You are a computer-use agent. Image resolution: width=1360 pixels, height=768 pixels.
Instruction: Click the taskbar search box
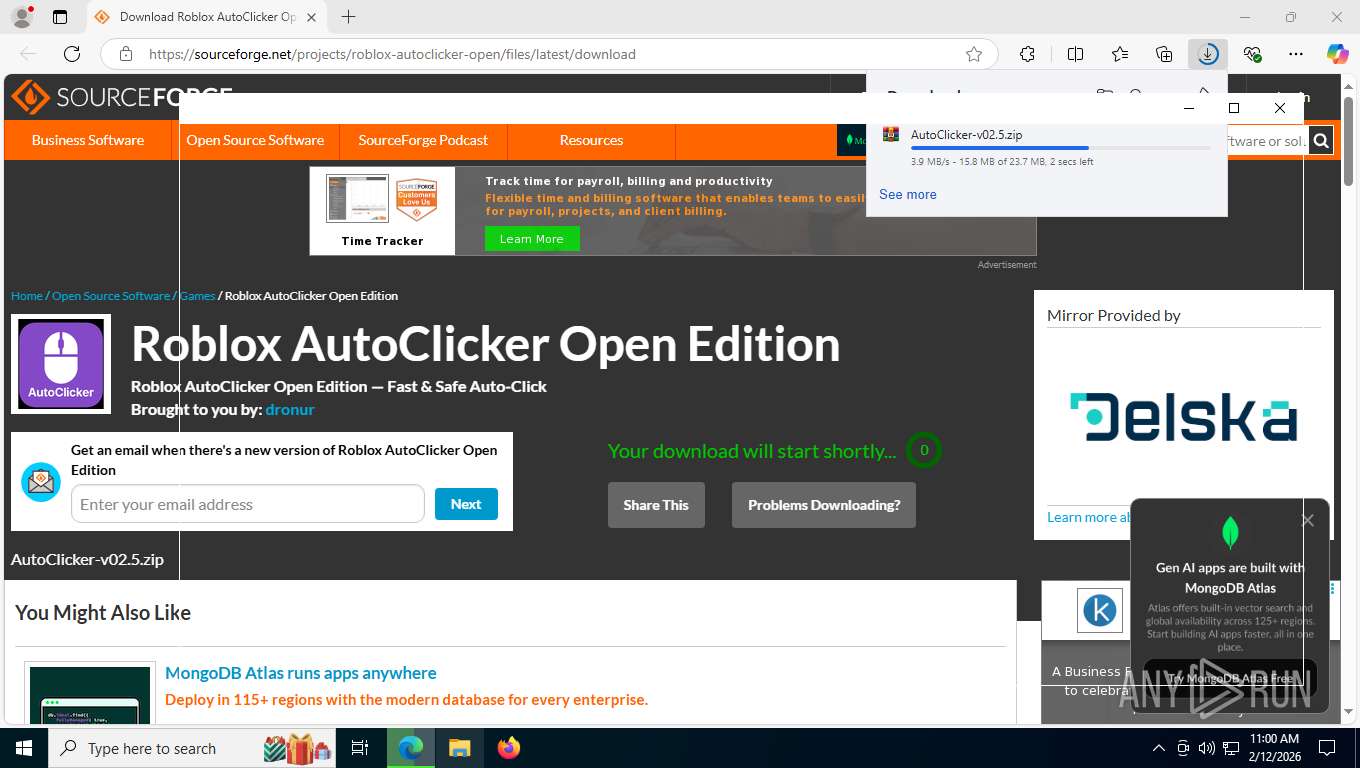[x=193, y=748]
